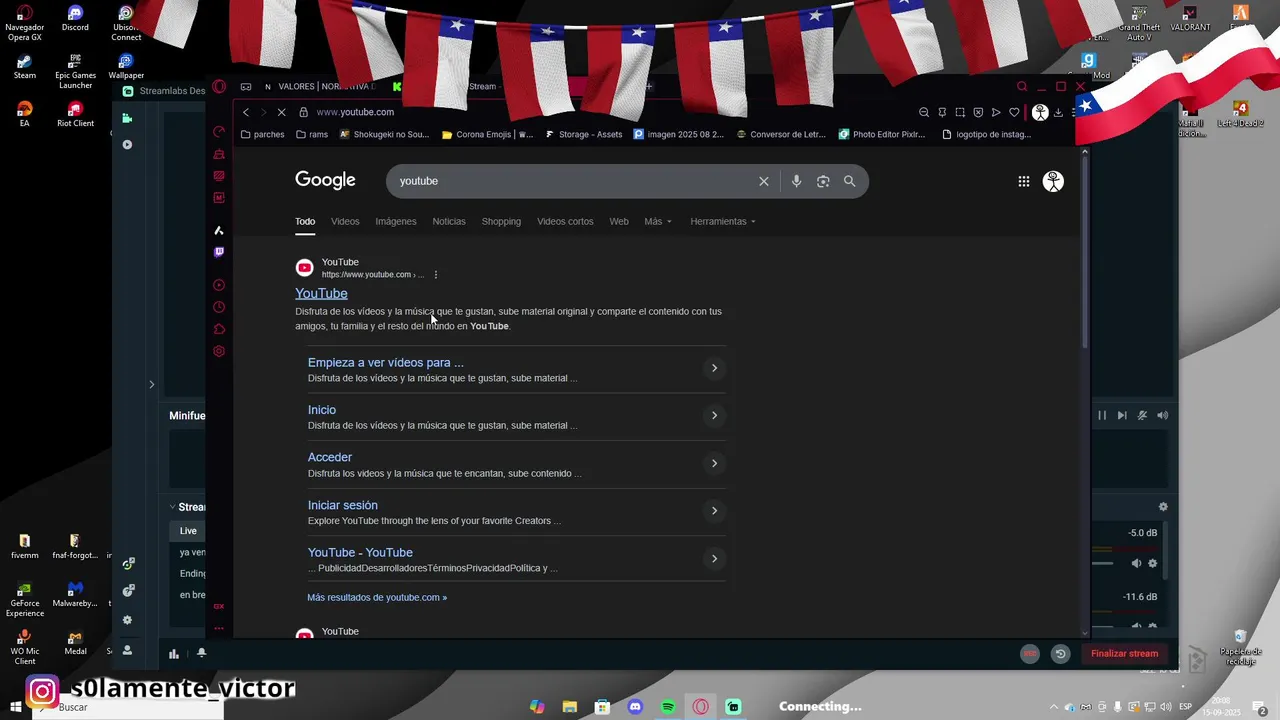
Task: Mute the -5.0 dB audio source speaker
Action: (1136, 563)
